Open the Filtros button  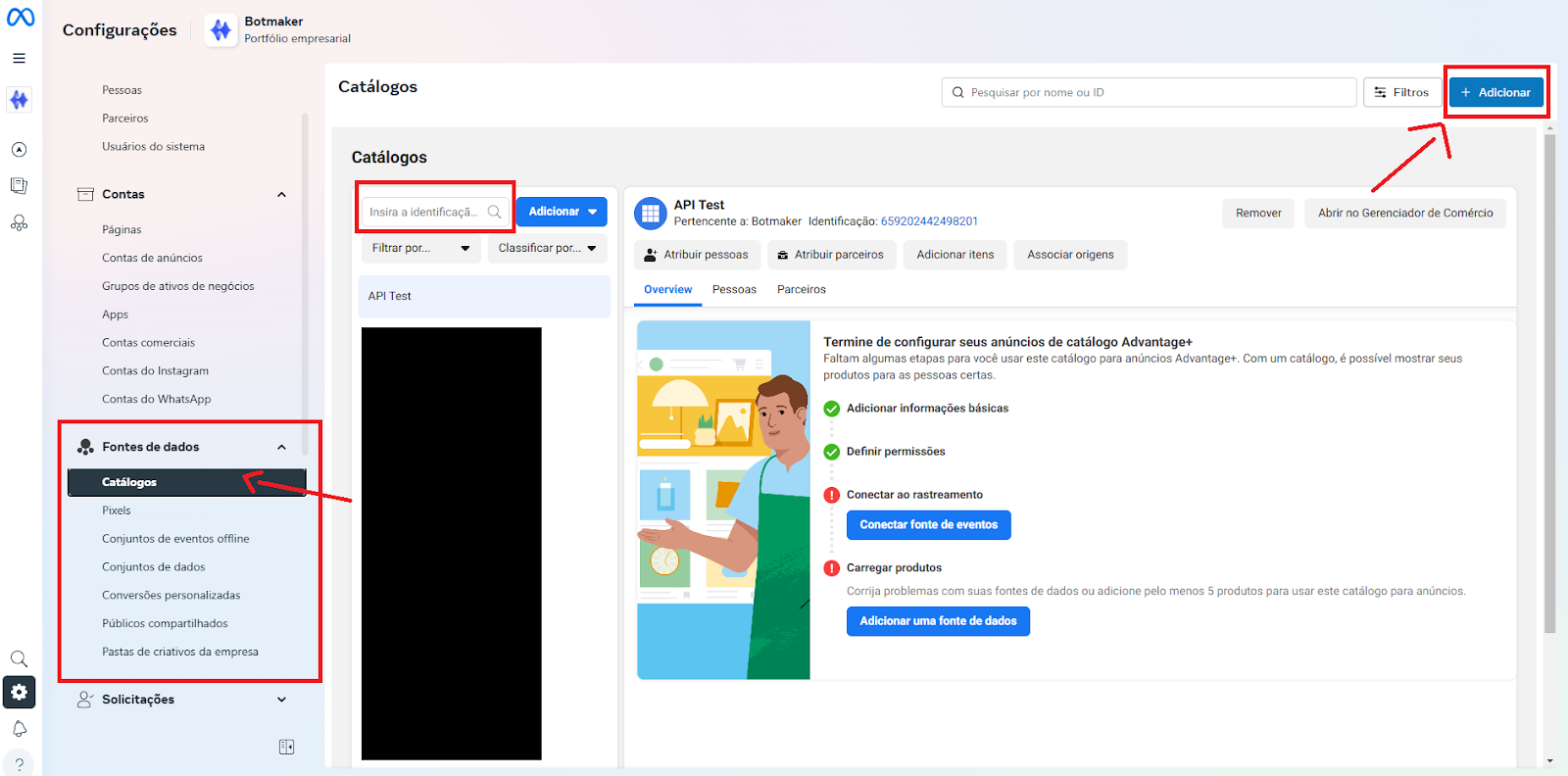(1402, 92)
